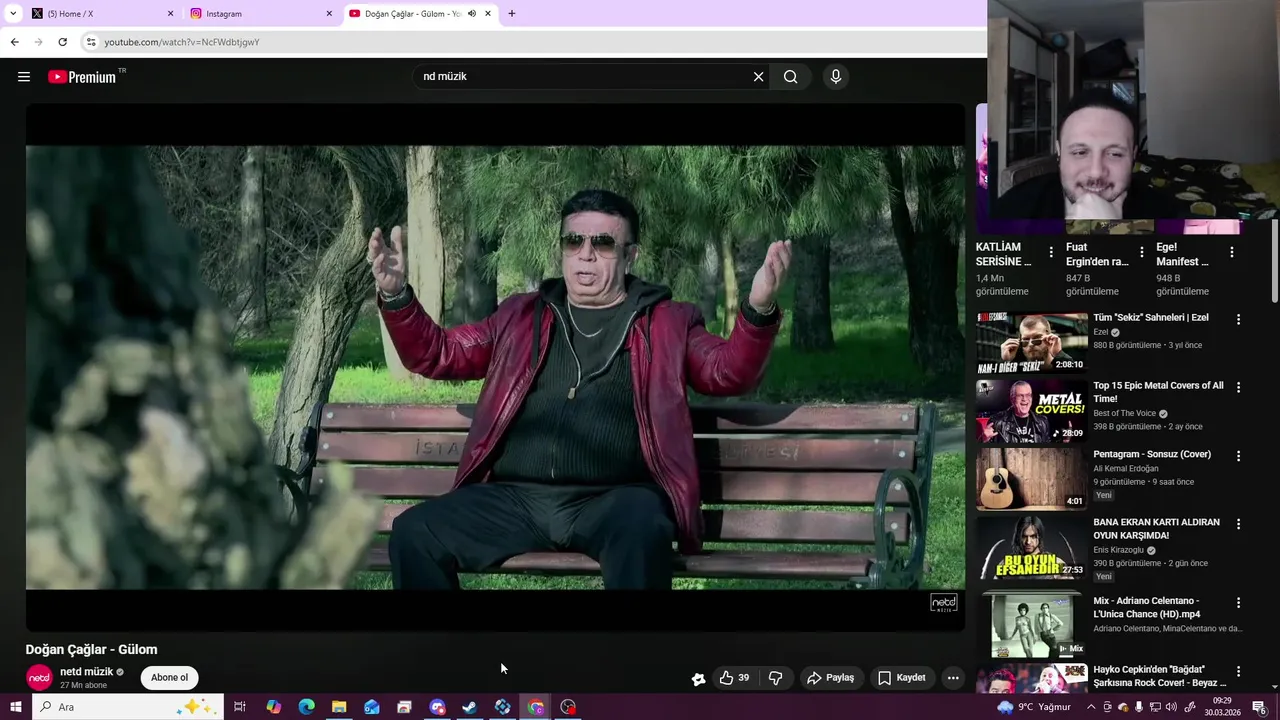1280x720 pixels.
Task: Open Outlook from the taskbar
Action: click(372, 707)
